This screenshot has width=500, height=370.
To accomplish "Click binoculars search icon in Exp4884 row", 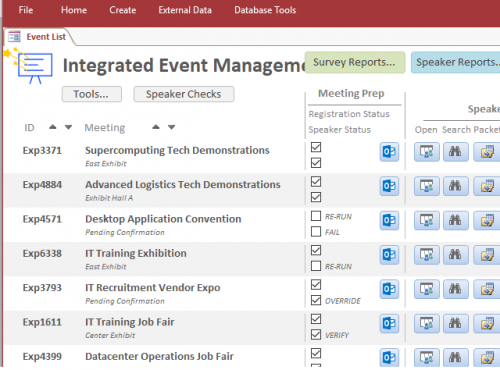I will 456,186.
